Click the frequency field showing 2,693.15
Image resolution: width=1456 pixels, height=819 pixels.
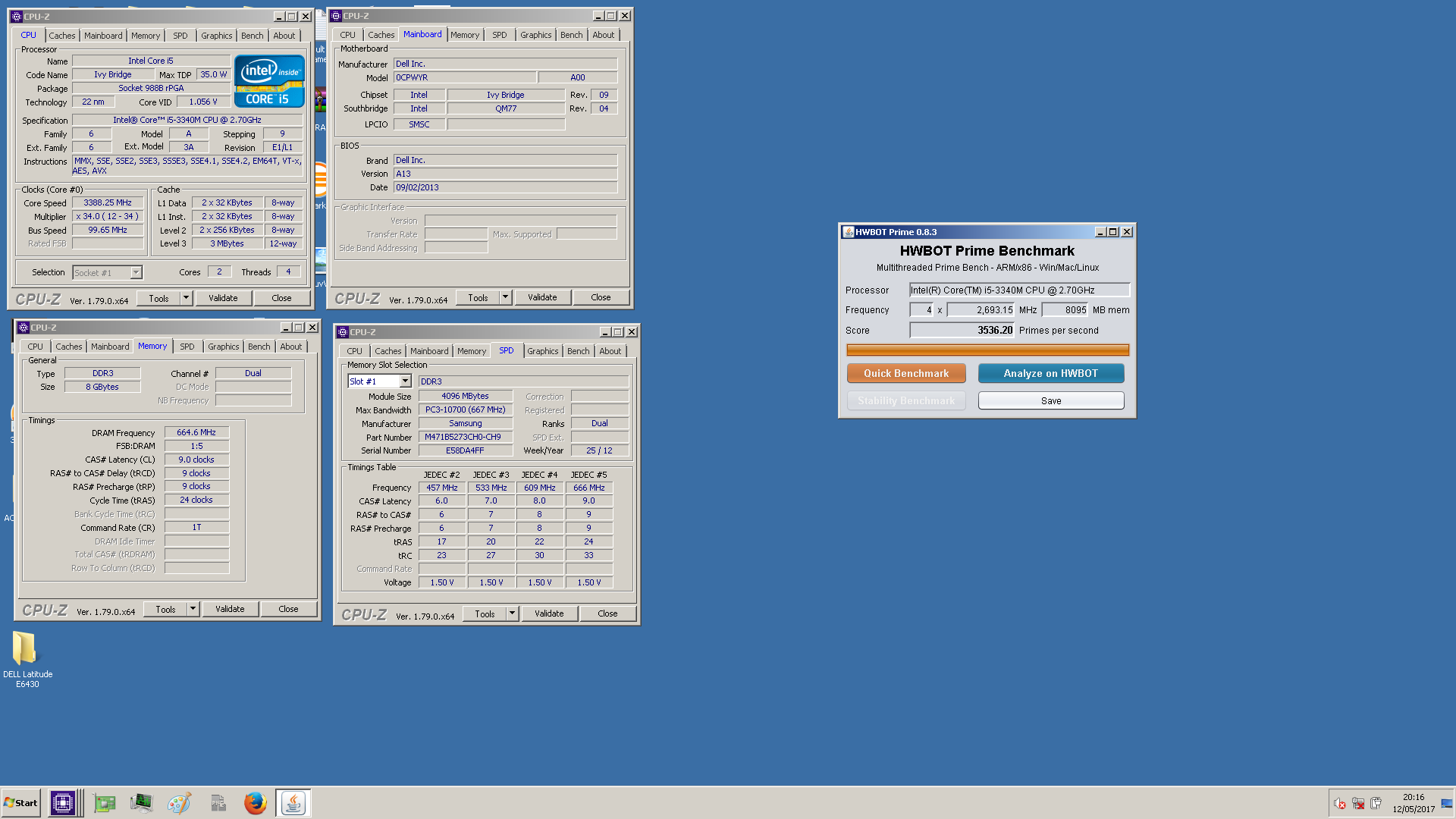coord(981,309)
